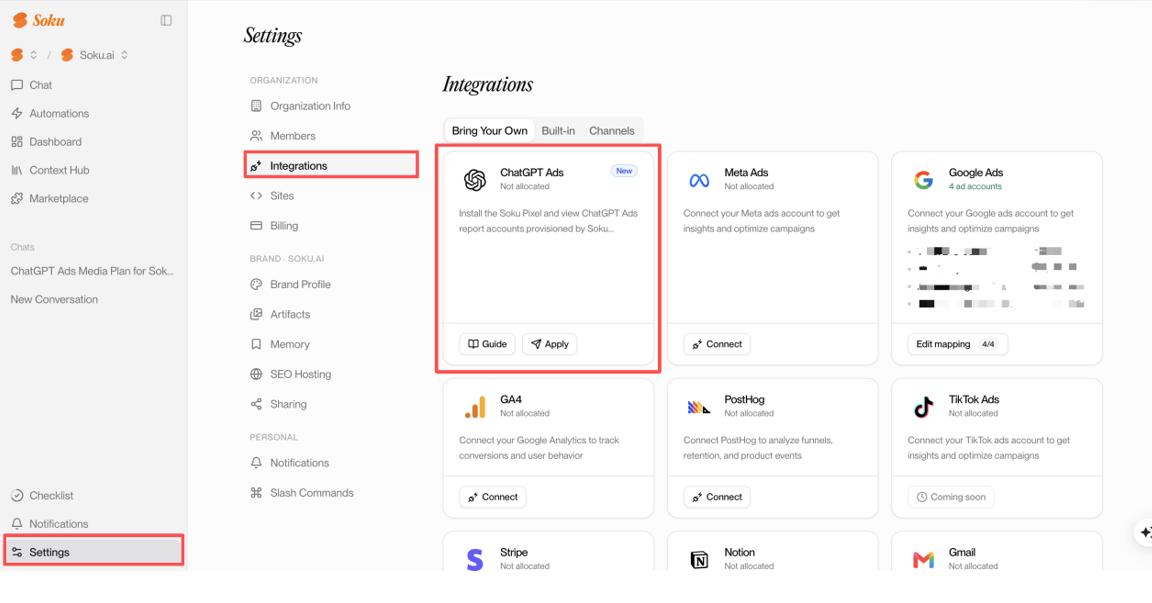The width and height of the screenshot is (1152, 603).
Task: Apply for ChatGPT Ads integration
Action: point(550,344)
